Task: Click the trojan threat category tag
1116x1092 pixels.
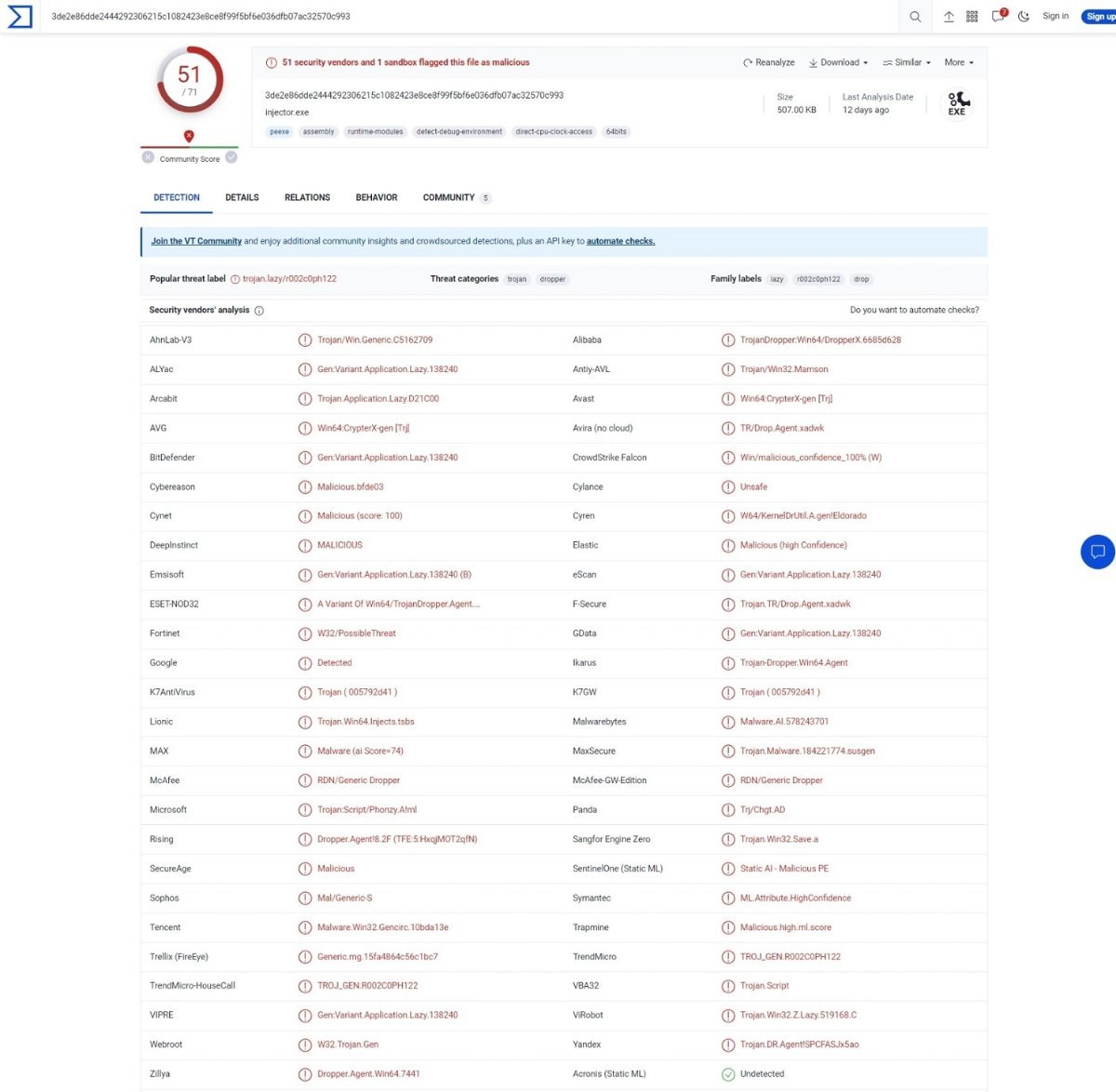Action: (517, 279)
